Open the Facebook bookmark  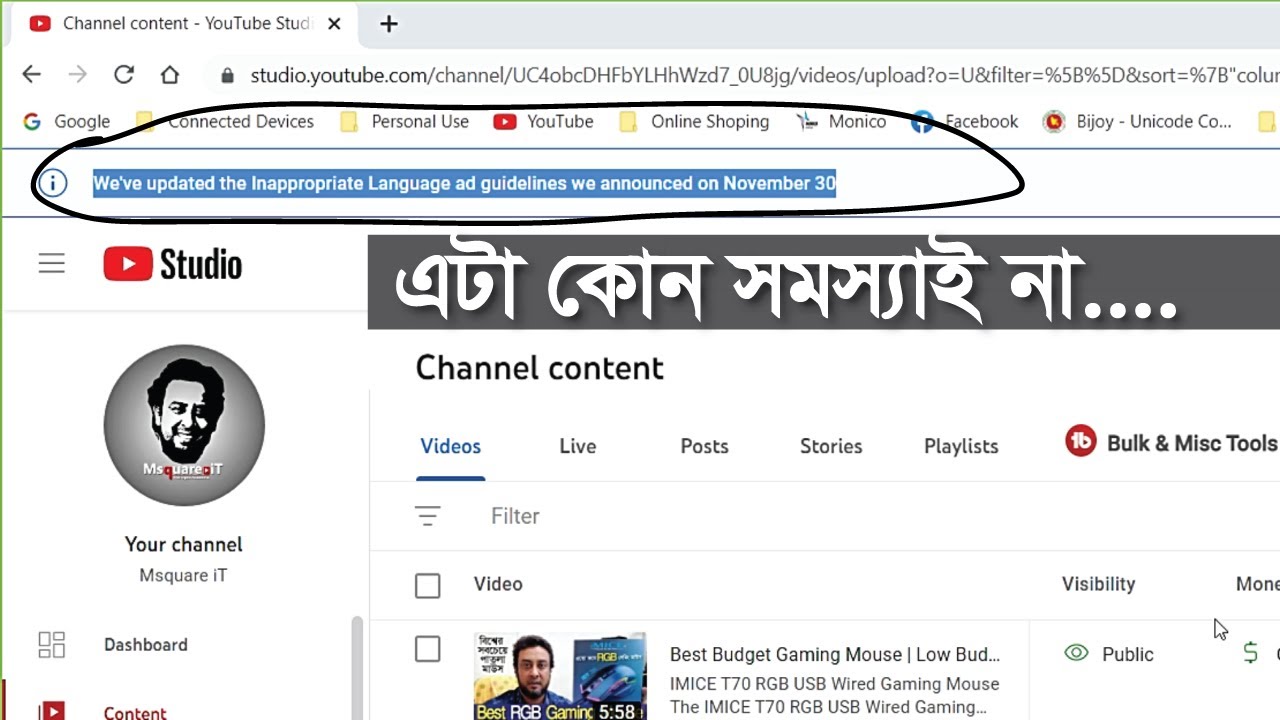(x=965, y=122)
